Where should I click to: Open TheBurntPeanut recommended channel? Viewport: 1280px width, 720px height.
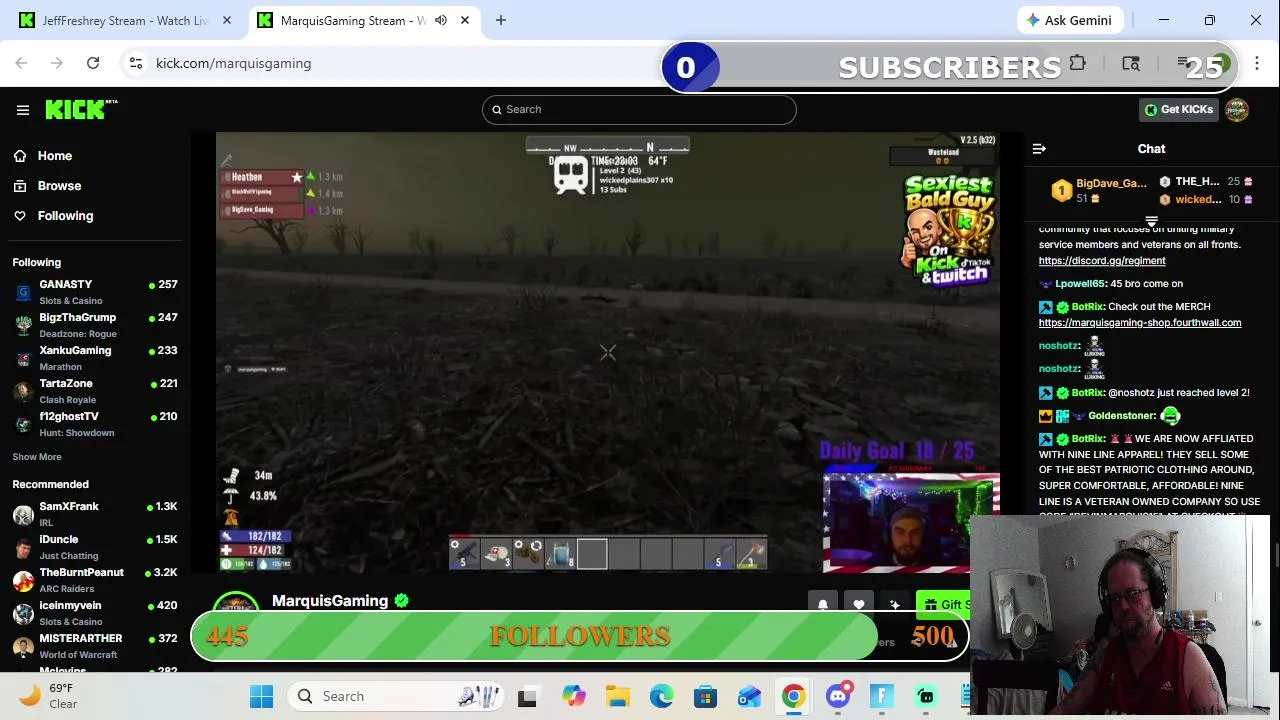[x=96, y=580]
